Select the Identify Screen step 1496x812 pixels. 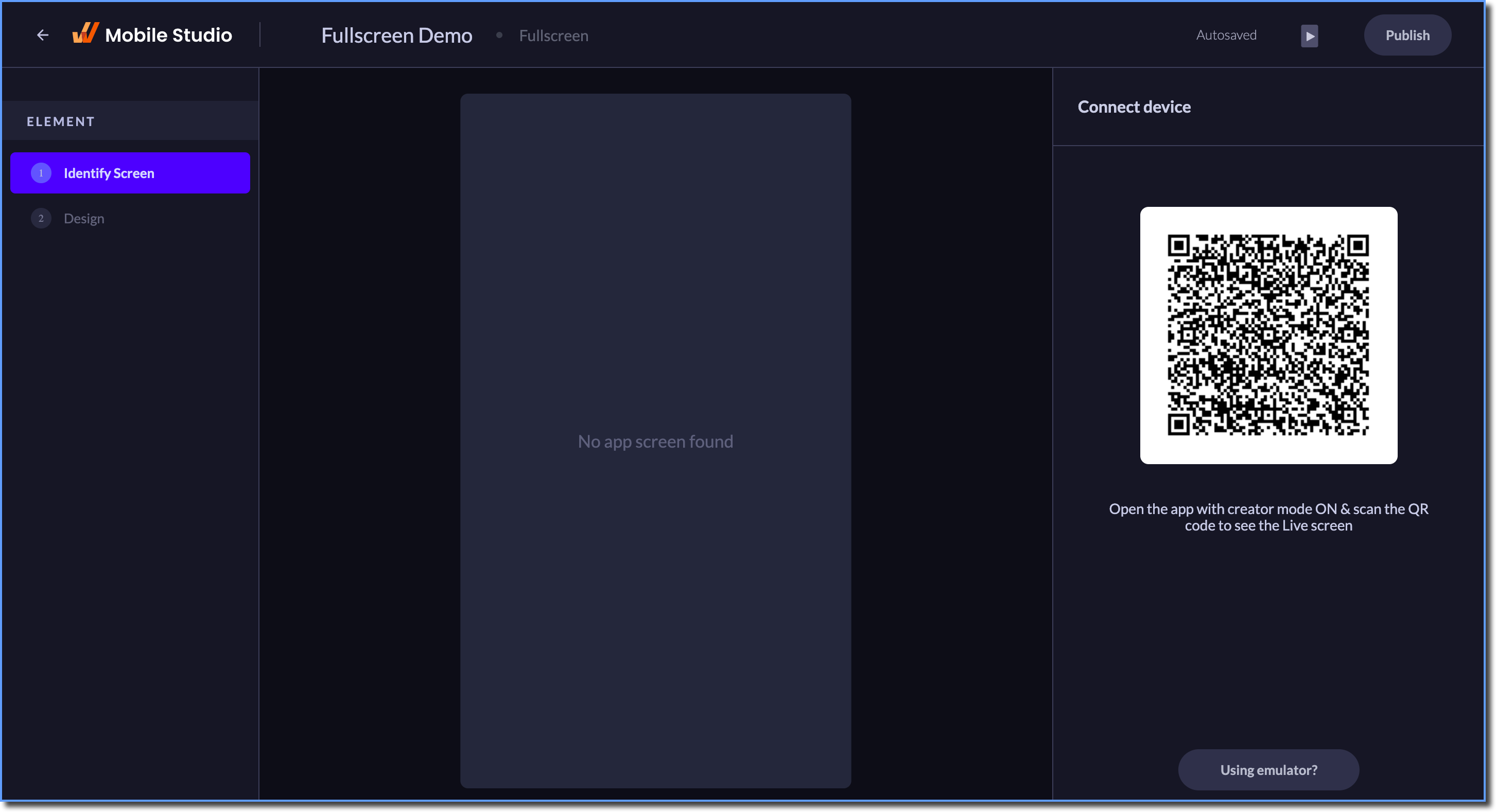coord(130,173)
